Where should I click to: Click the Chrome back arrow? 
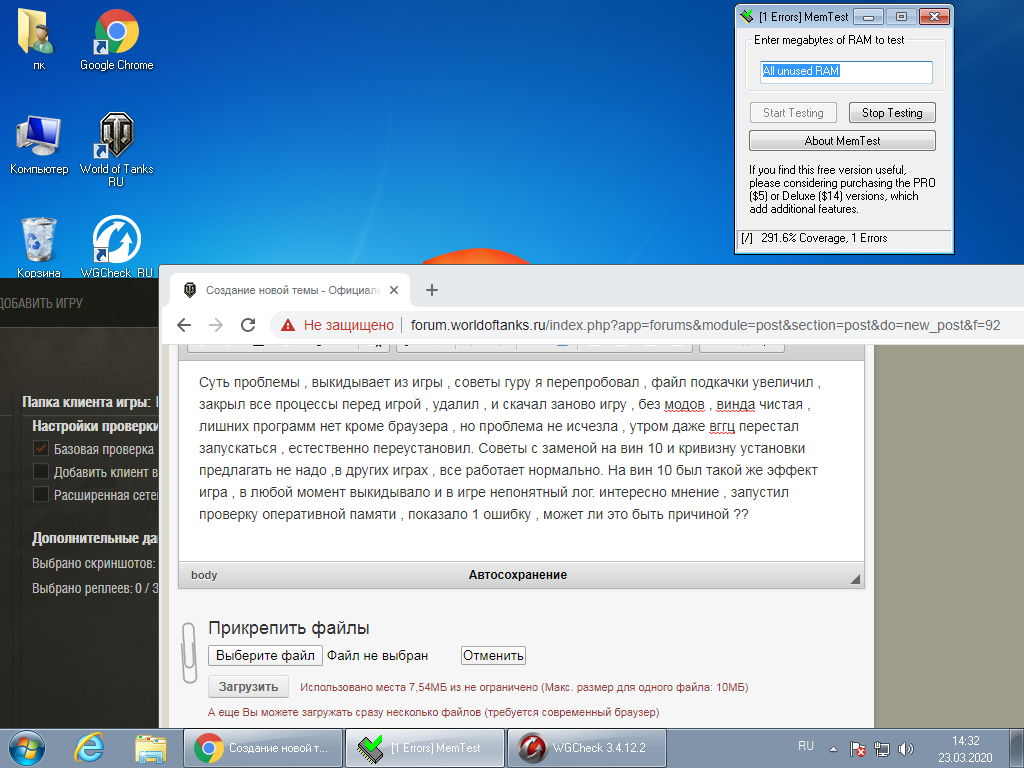pyautogui.click(x=184, y=325)
